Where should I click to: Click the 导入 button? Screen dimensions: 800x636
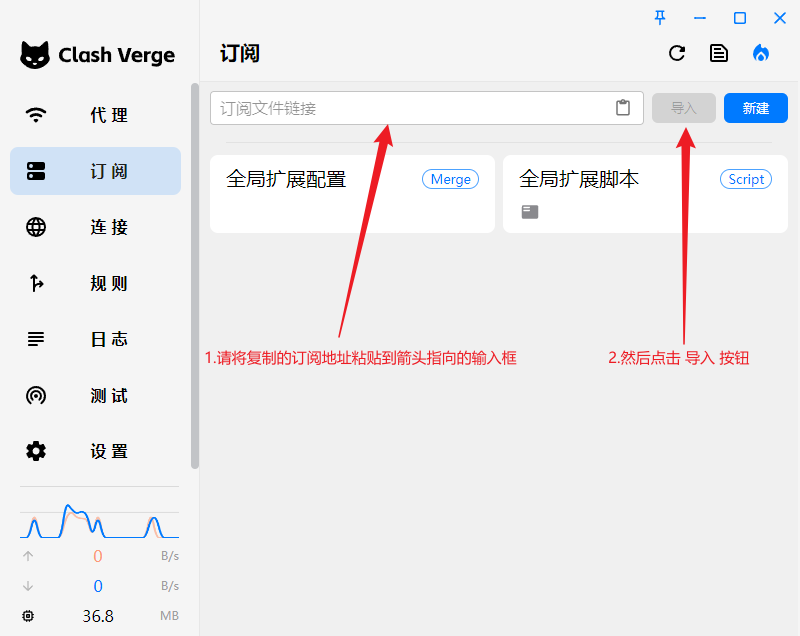684,108
